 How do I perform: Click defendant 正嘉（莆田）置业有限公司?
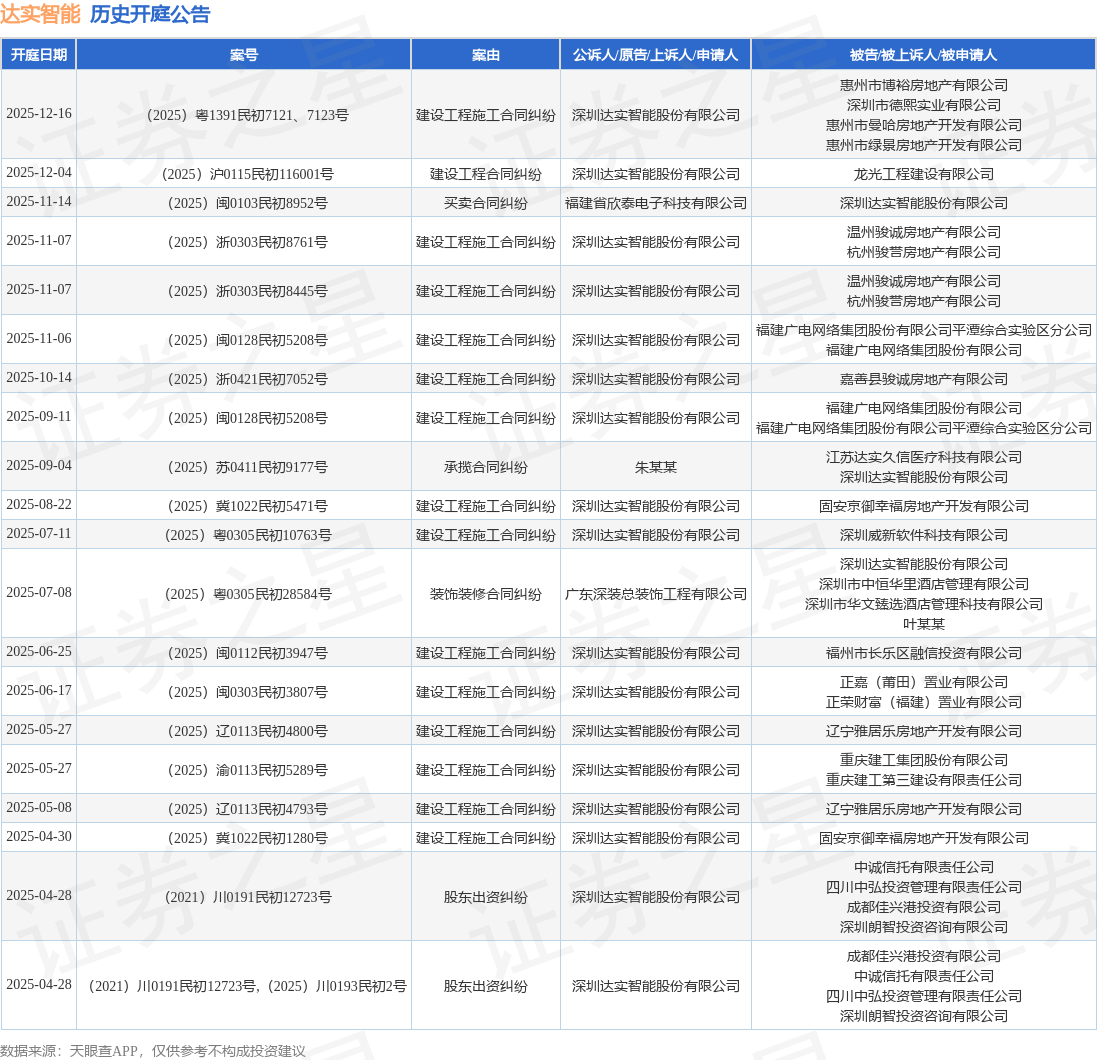923,682
